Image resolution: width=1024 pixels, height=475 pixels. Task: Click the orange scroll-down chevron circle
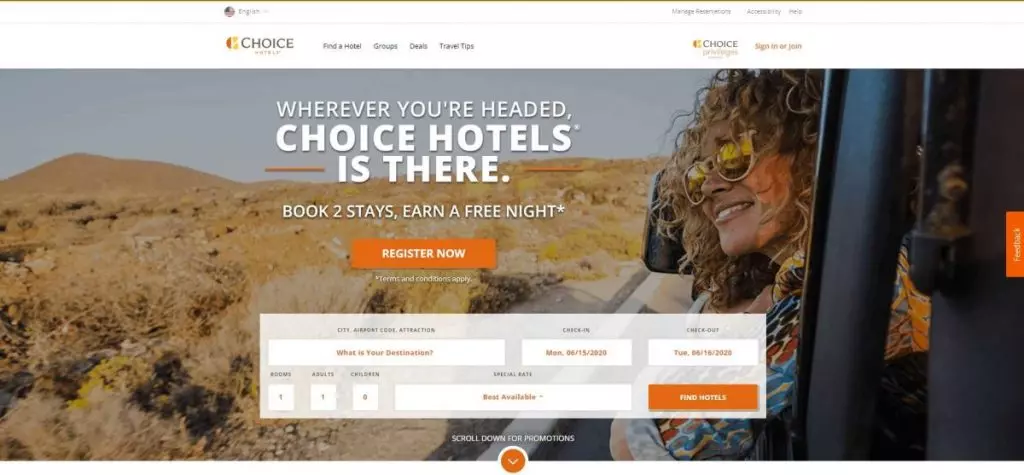coord(513,461)
